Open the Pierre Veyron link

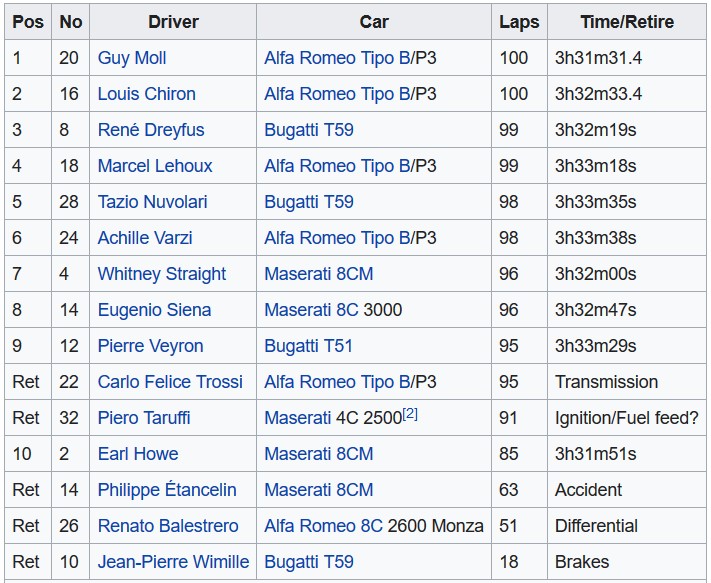coord(150,346)
